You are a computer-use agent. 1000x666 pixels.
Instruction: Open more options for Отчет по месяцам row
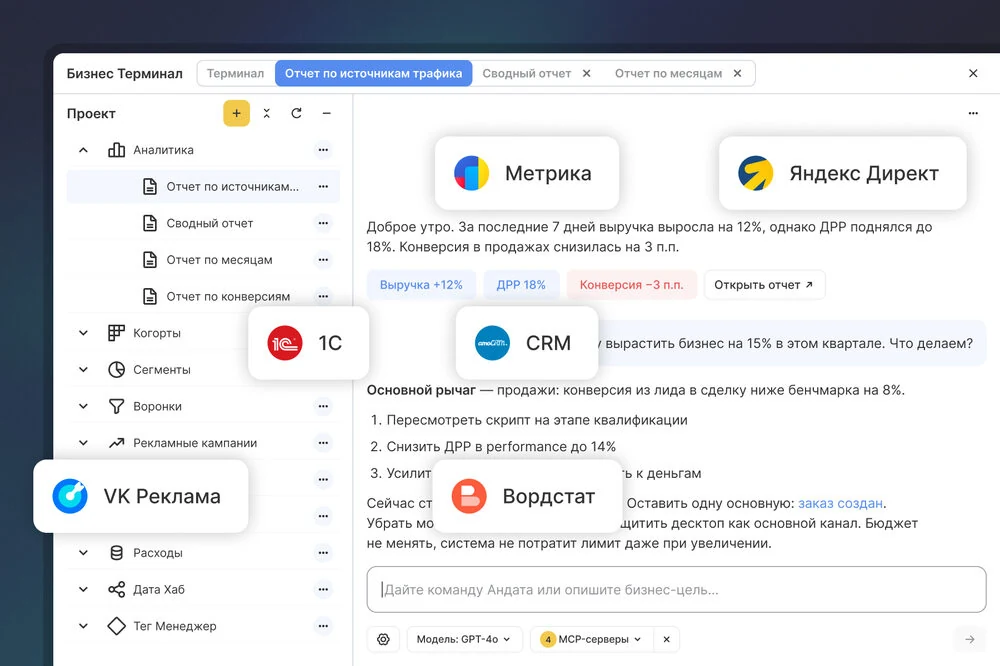coord(323,260)
